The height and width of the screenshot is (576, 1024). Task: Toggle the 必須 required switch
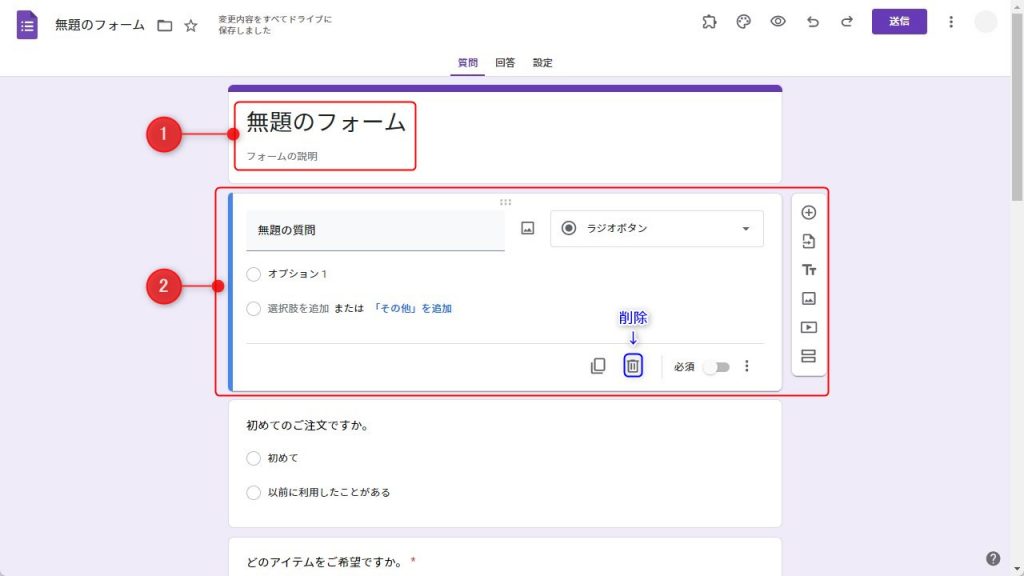pyautogui.click(x=716, y=367)
